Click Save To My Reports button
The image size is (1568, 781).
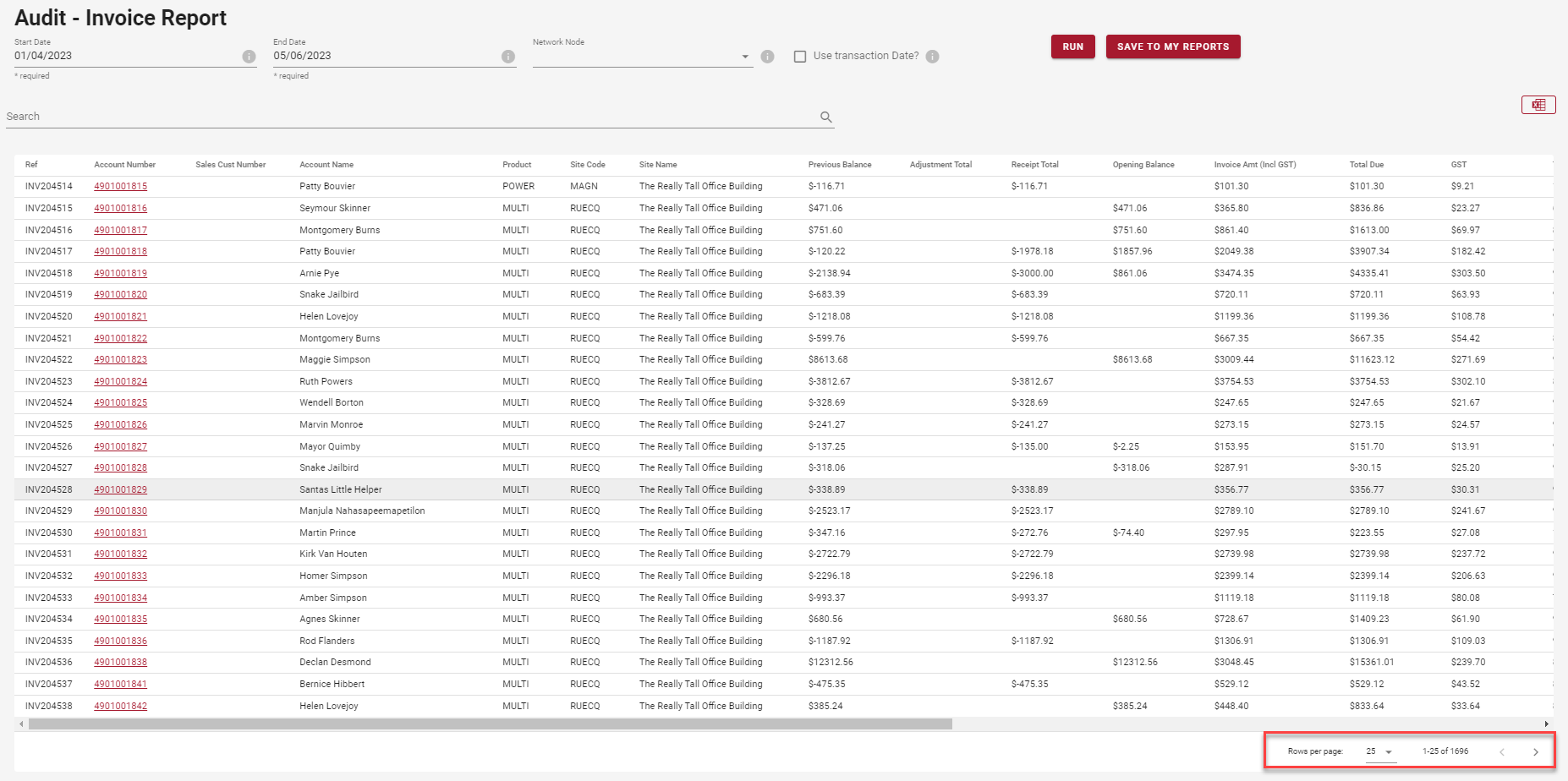[1172, 46]
